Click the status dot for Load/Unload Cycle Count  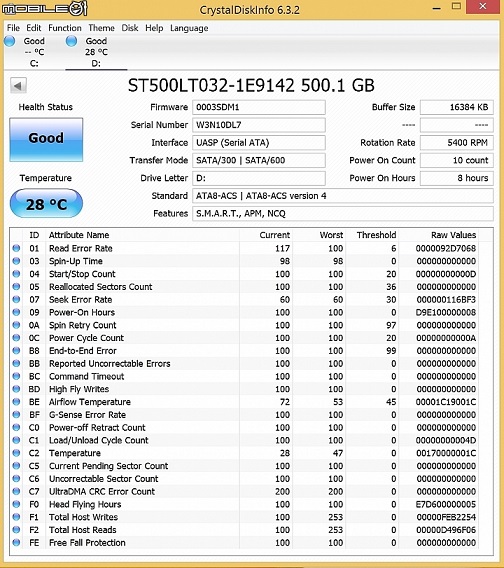click(x=16, y=440)
